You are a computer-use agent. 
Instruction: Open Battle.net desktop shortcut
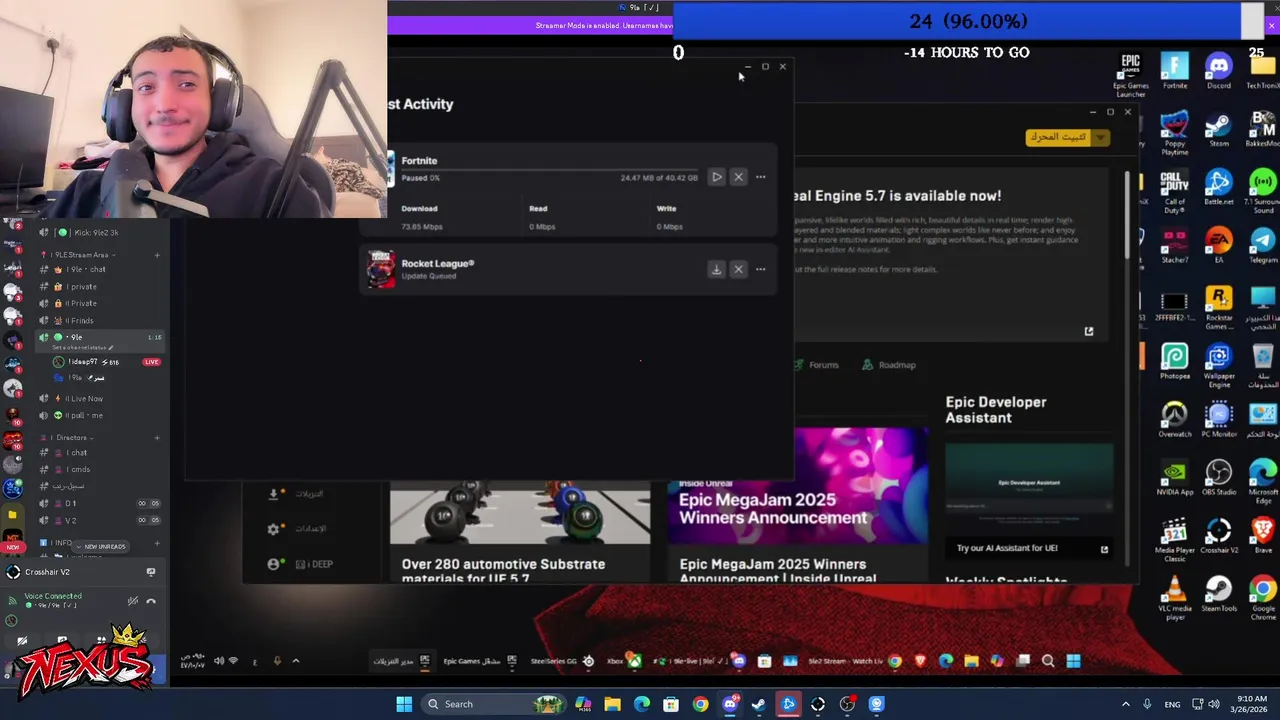coord(1219,188)
